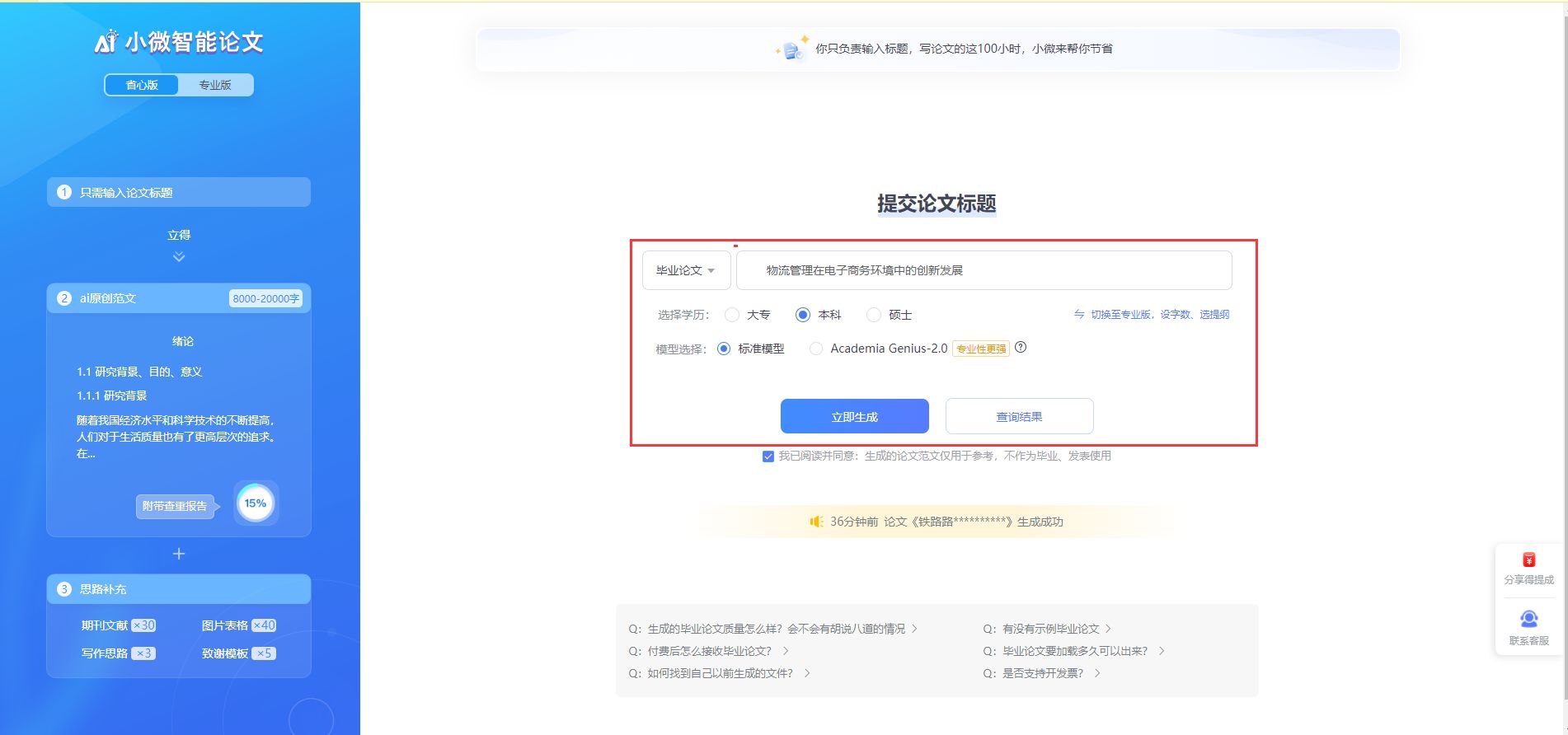The height and width of the screenshot is (735, 1568).
Task: Click the 写作思路 text
Action: (x=105, y=653)
